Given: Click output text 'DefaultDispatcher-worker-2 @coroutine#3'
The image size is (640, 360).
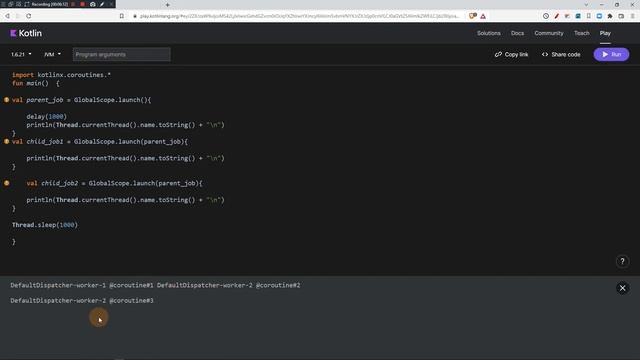Looking at the screenshot, I should coord(82,300).
